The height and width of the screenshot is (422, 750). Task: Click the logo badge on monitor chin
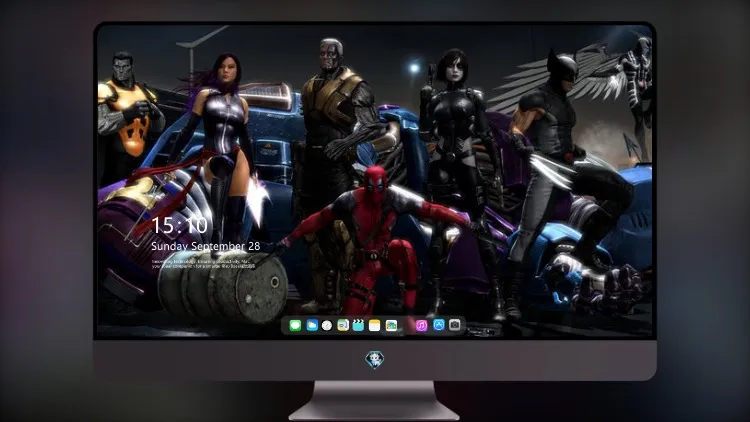375,359
